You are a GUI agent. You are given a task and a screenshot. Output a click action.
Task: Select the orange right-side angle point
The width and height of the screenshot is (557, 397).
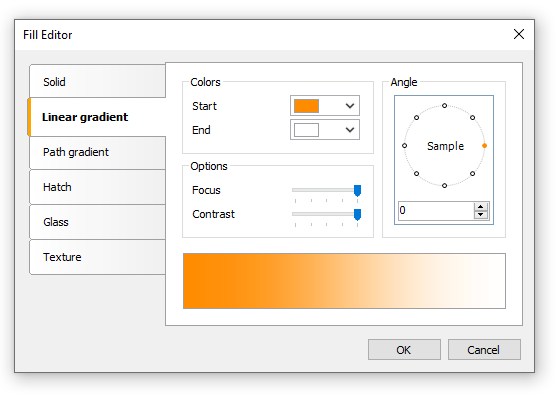(x=484, y=146)
